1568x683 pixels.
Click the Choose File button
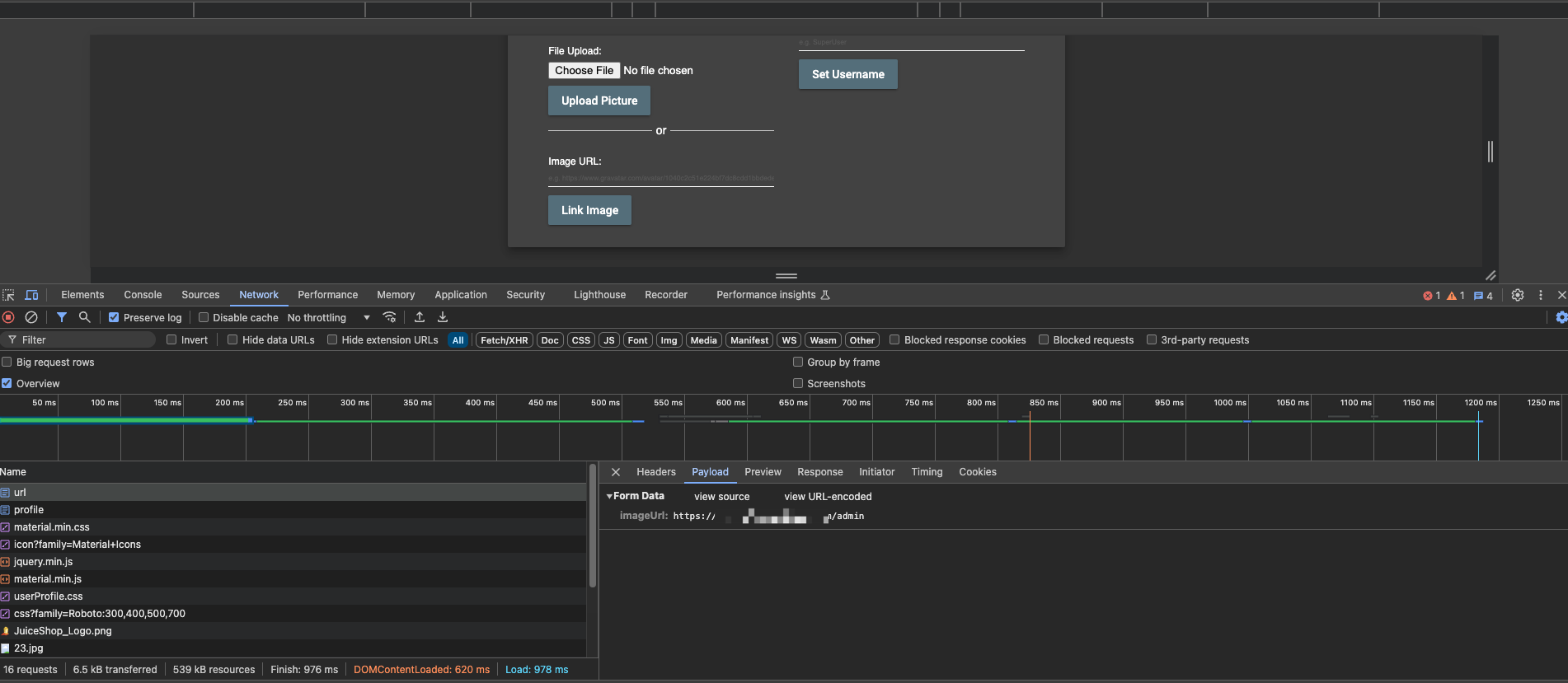(584, 71)
